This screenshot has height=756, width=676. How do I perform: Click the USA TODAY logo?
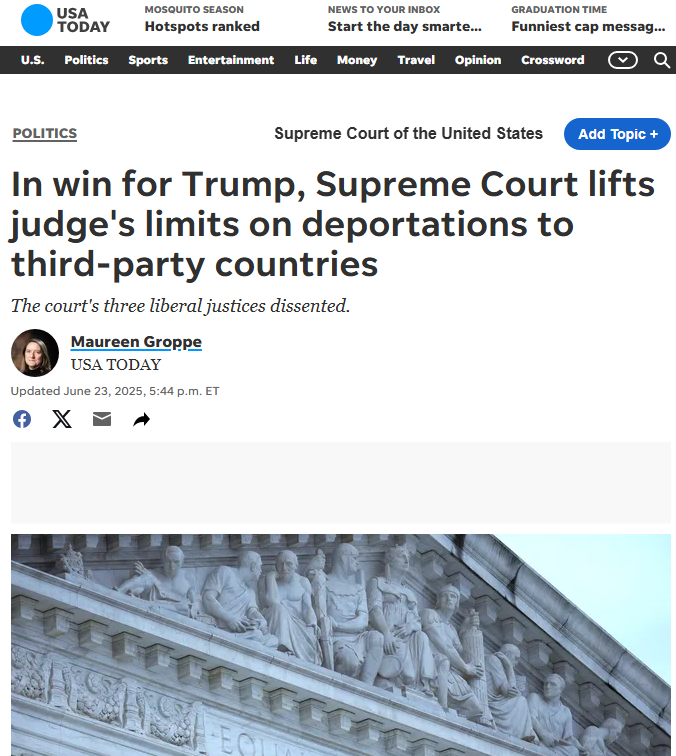pos(66,20)
